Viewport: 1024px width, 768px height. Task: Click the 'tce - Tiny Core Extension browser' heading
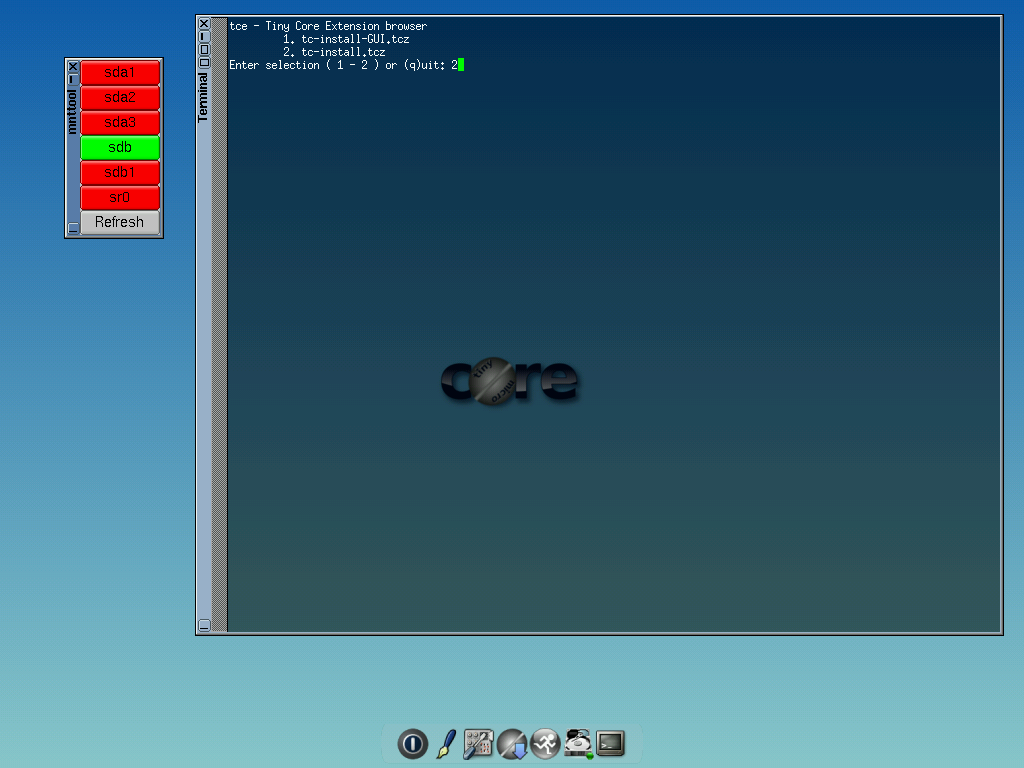click(328, 26)
